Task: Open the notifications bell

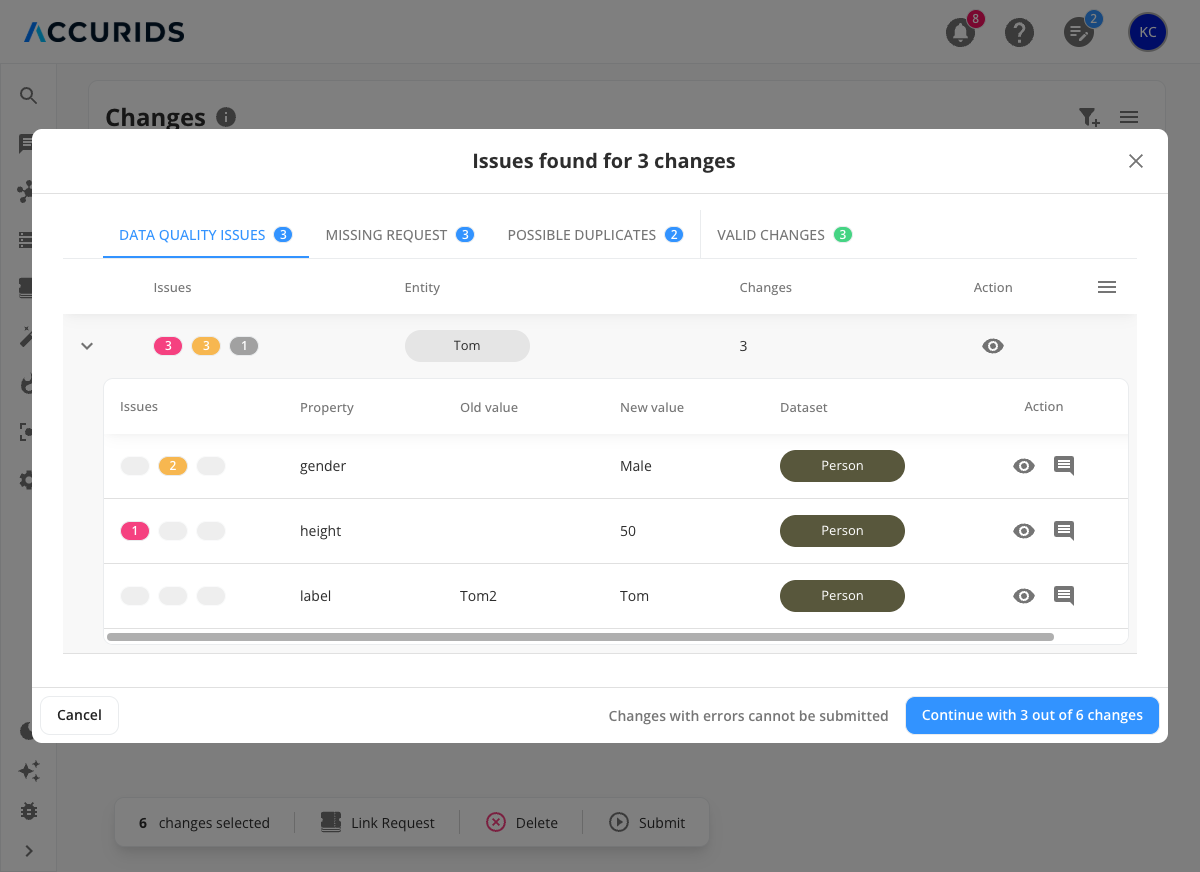Action: coord(959,33)
